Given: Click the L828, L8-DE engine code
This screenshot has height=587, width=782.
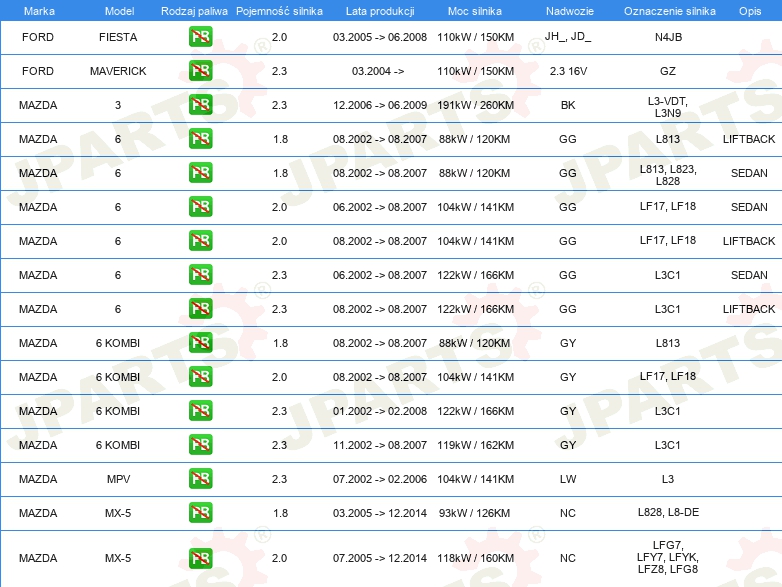Looking at the screenshot, I should (668, 512).
